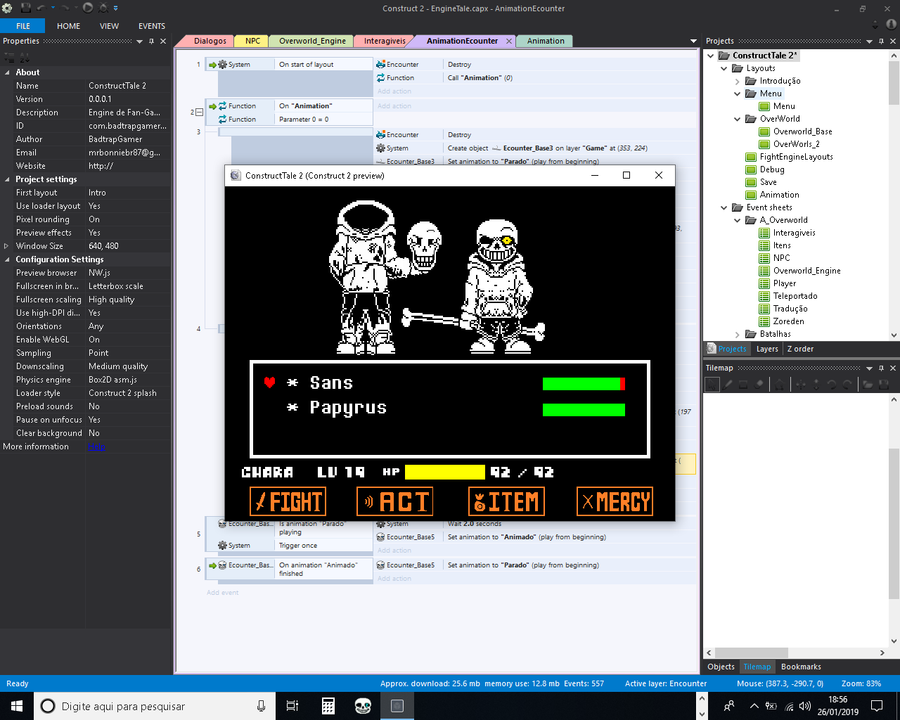Collapse the Project settings section
This screenshot has width=900, height=720.
(7, 179)
